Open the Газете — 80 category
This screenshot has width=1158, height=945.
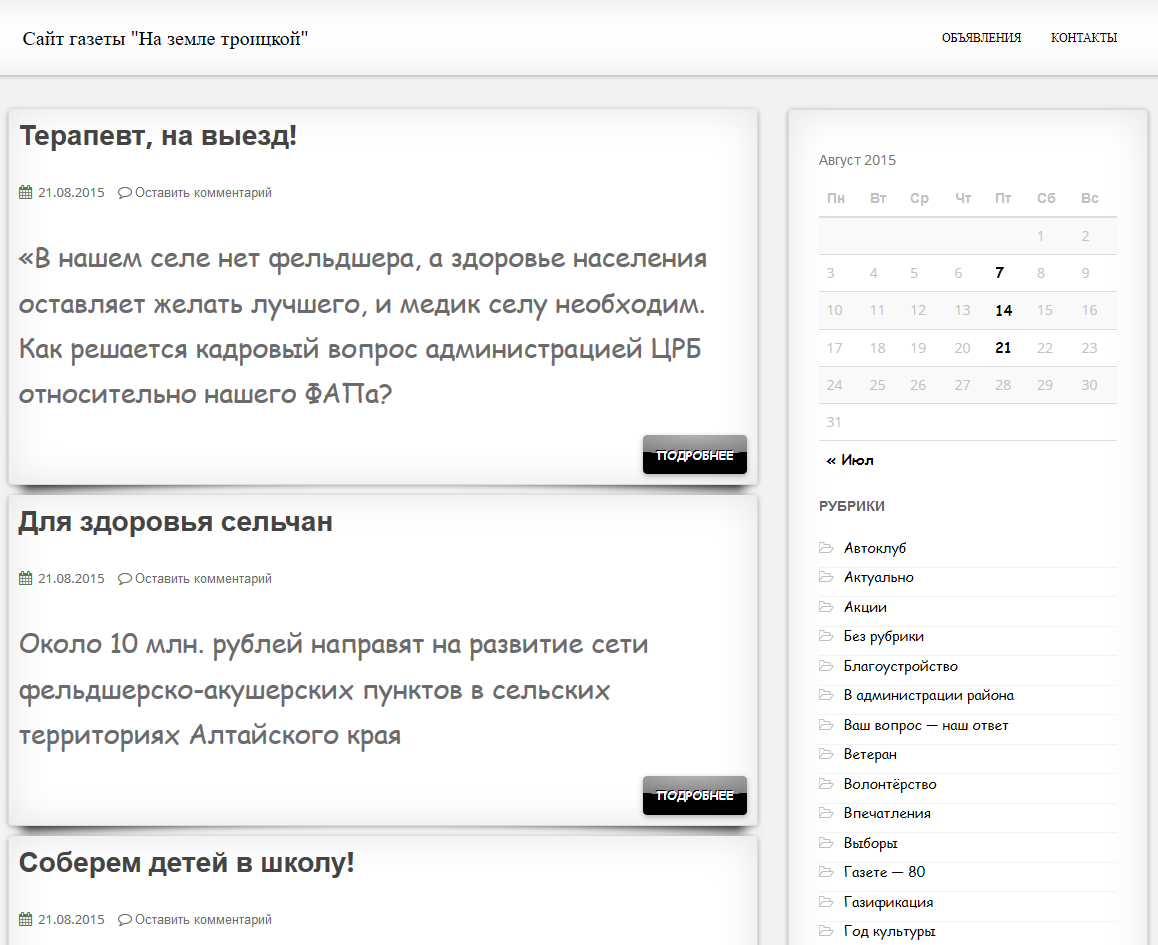click(884, 873)
